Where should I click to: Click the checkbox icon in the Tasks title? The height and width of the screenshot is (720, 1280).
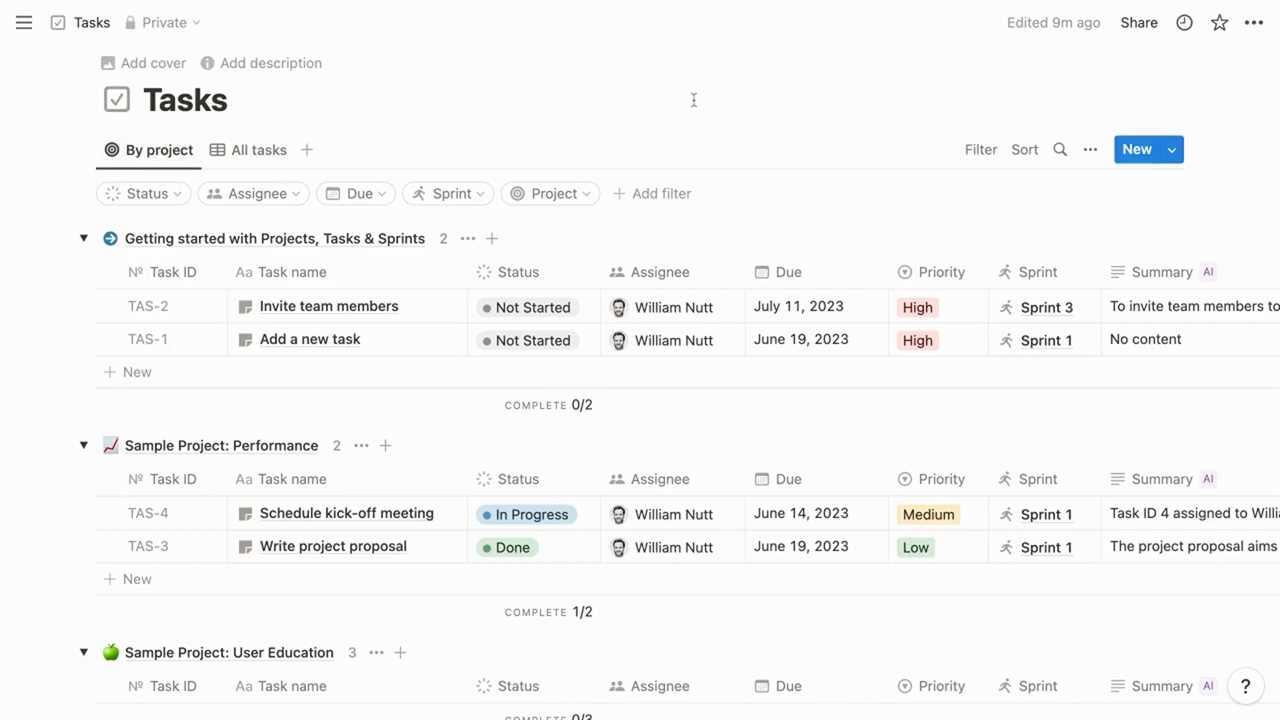click(x=117, y=99)
